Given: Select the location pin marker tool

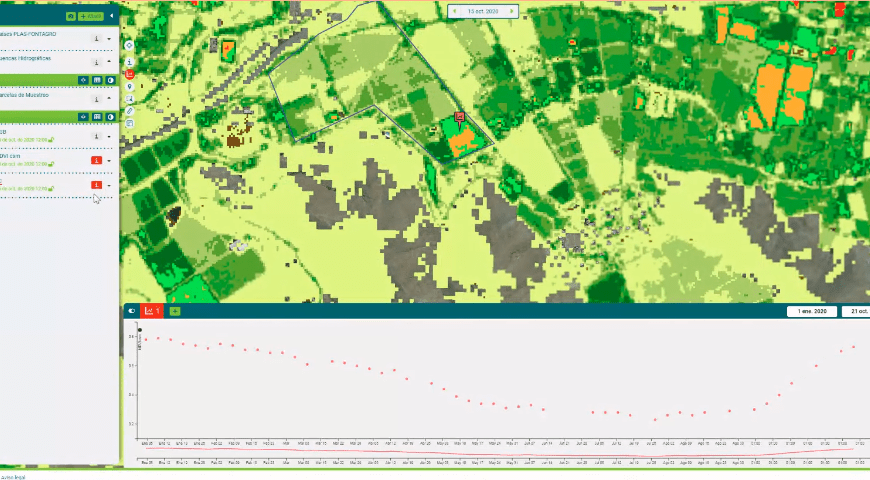Looking at the screenshot, I should coord(129,87).
